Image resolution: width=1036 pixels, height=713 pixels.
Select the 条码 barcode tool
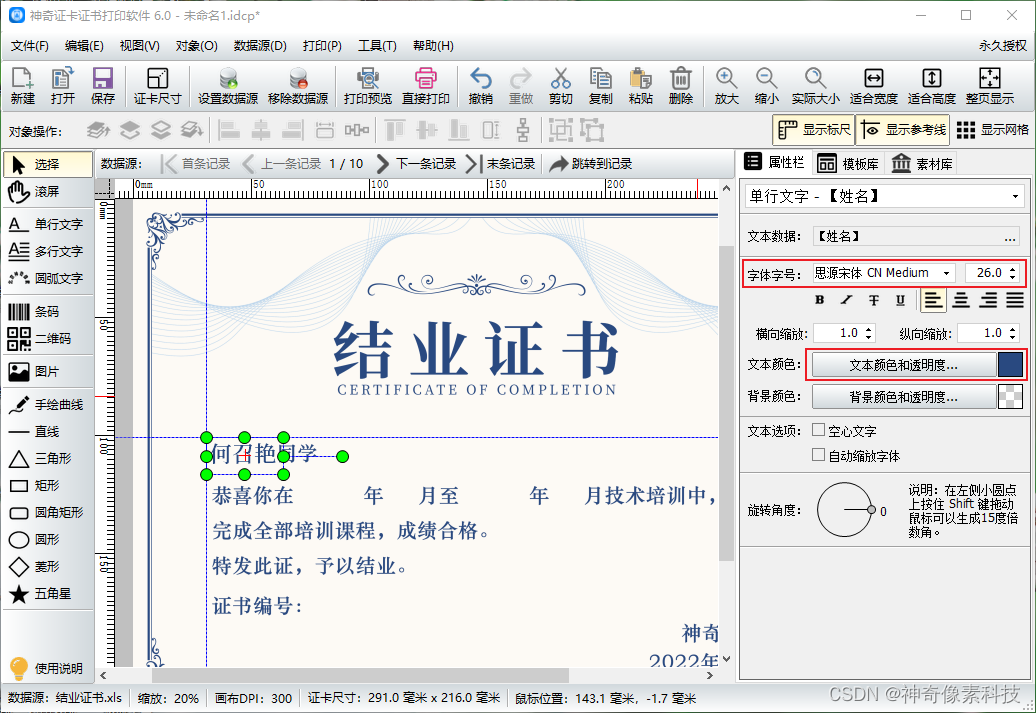coord(47,311)
